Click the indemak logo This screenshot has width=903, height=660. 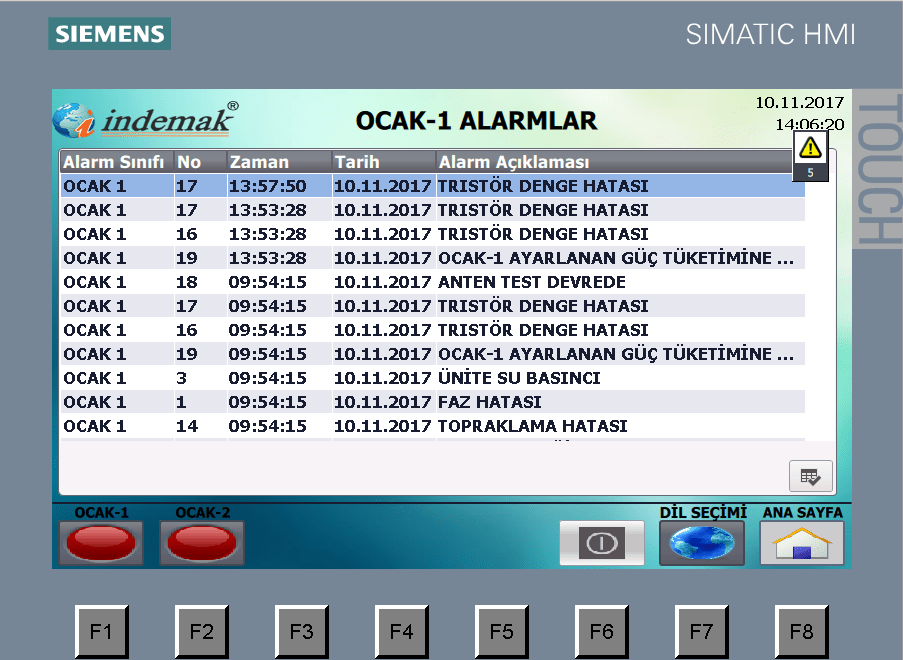[x=146, y=120]
